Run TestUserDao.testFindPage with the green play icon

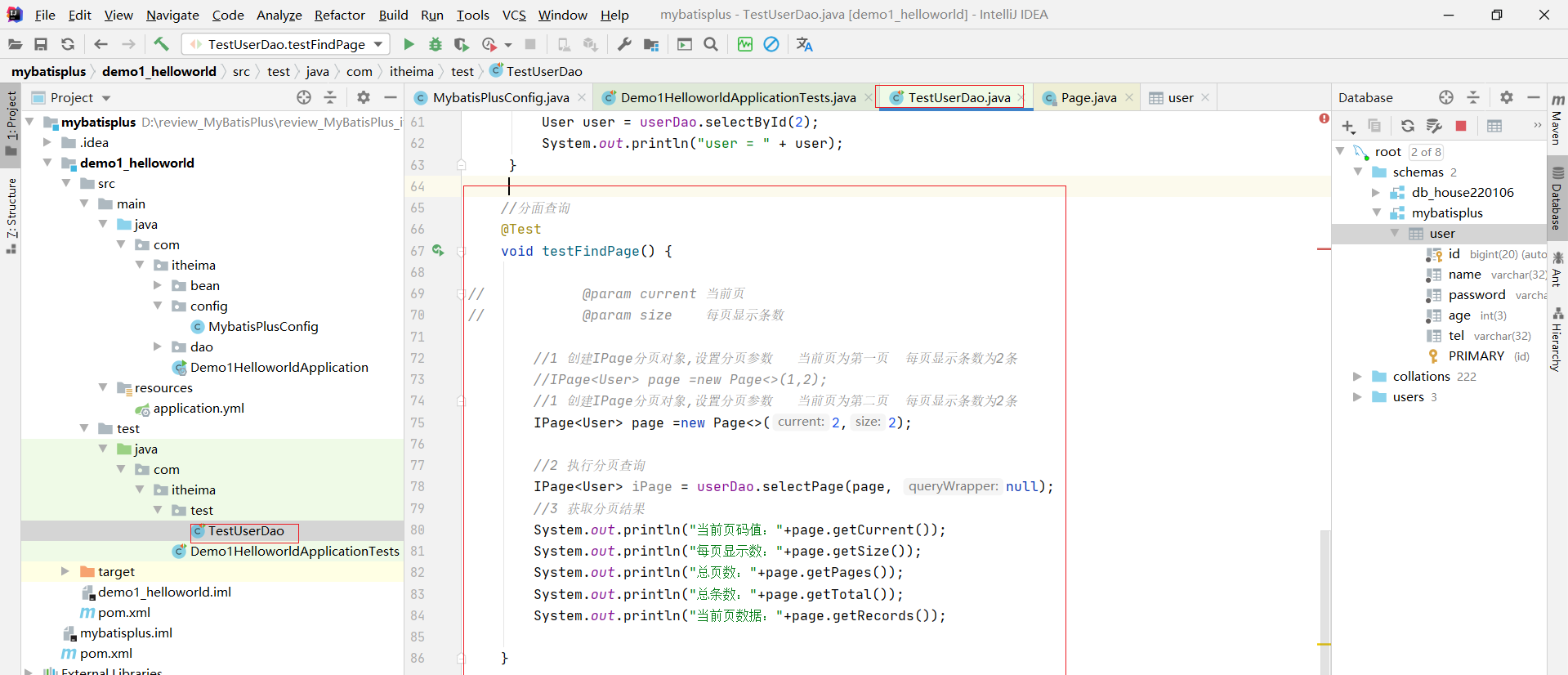[x=409, y=44]
